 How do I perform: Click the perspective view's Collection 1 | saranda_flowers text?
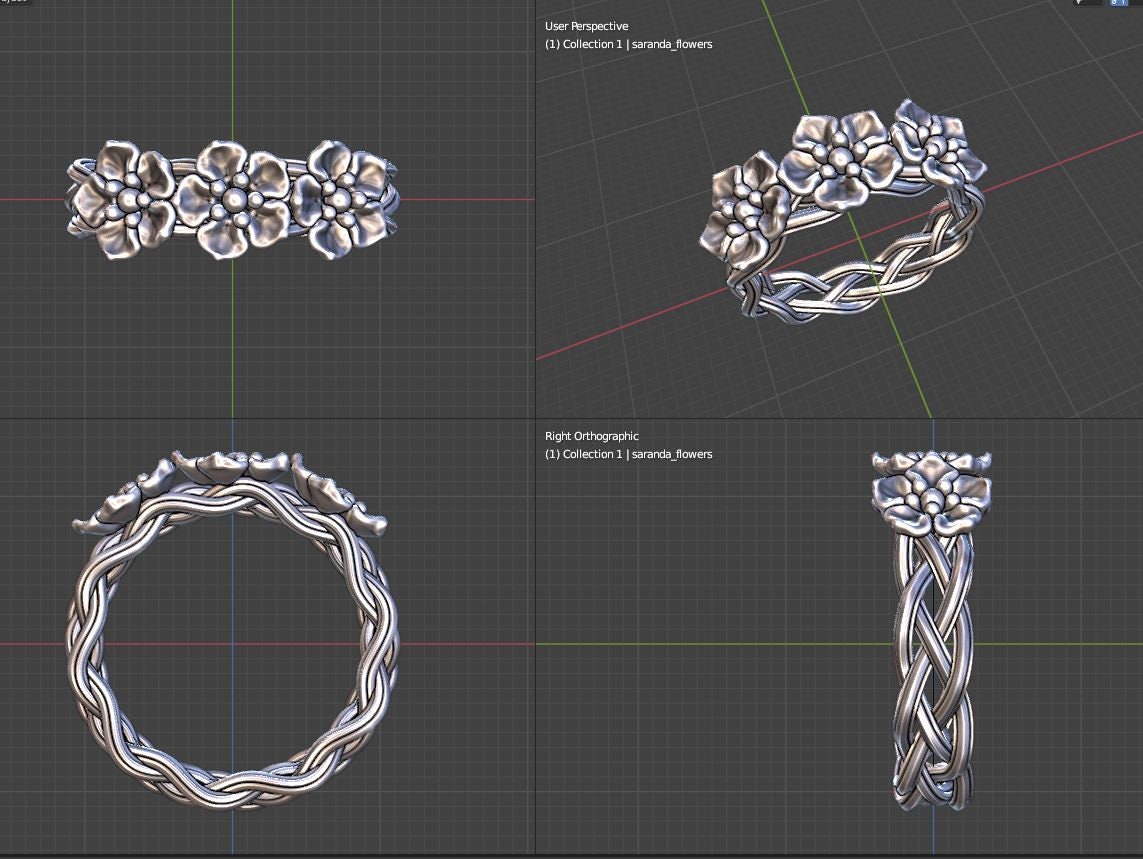pos(628,44)
